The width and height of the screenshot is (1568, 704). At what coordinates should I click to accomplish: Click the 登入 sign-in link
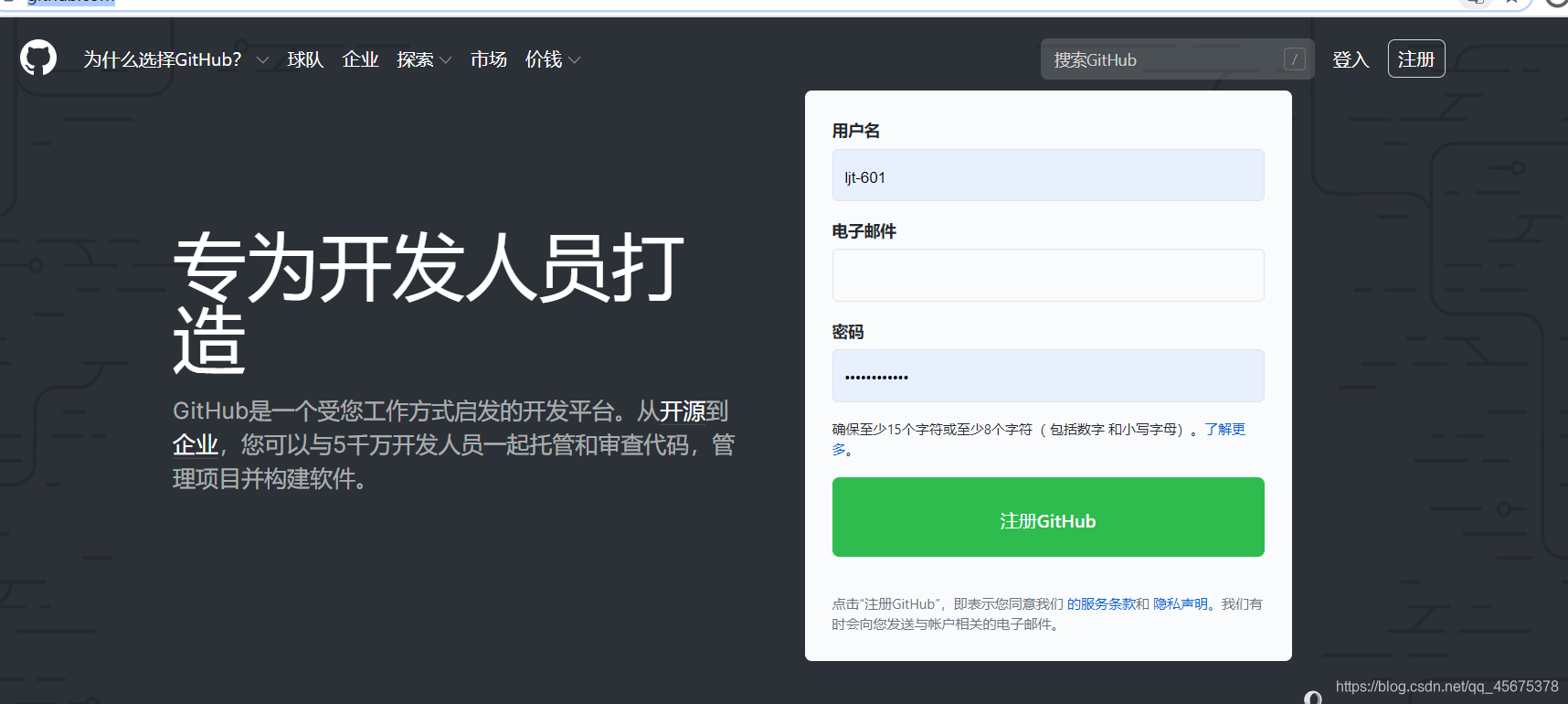click(1351, 59)
